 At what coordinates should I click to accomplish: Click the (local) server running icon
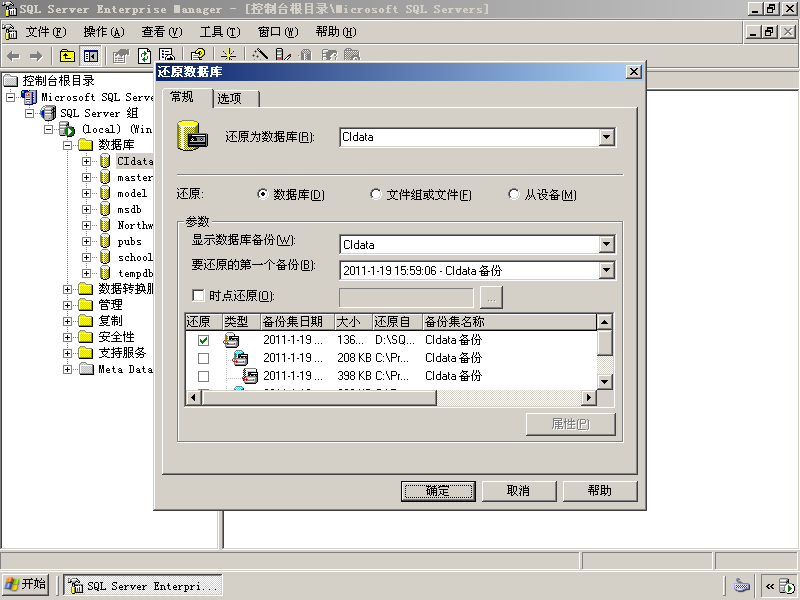(x=67, y=129)
